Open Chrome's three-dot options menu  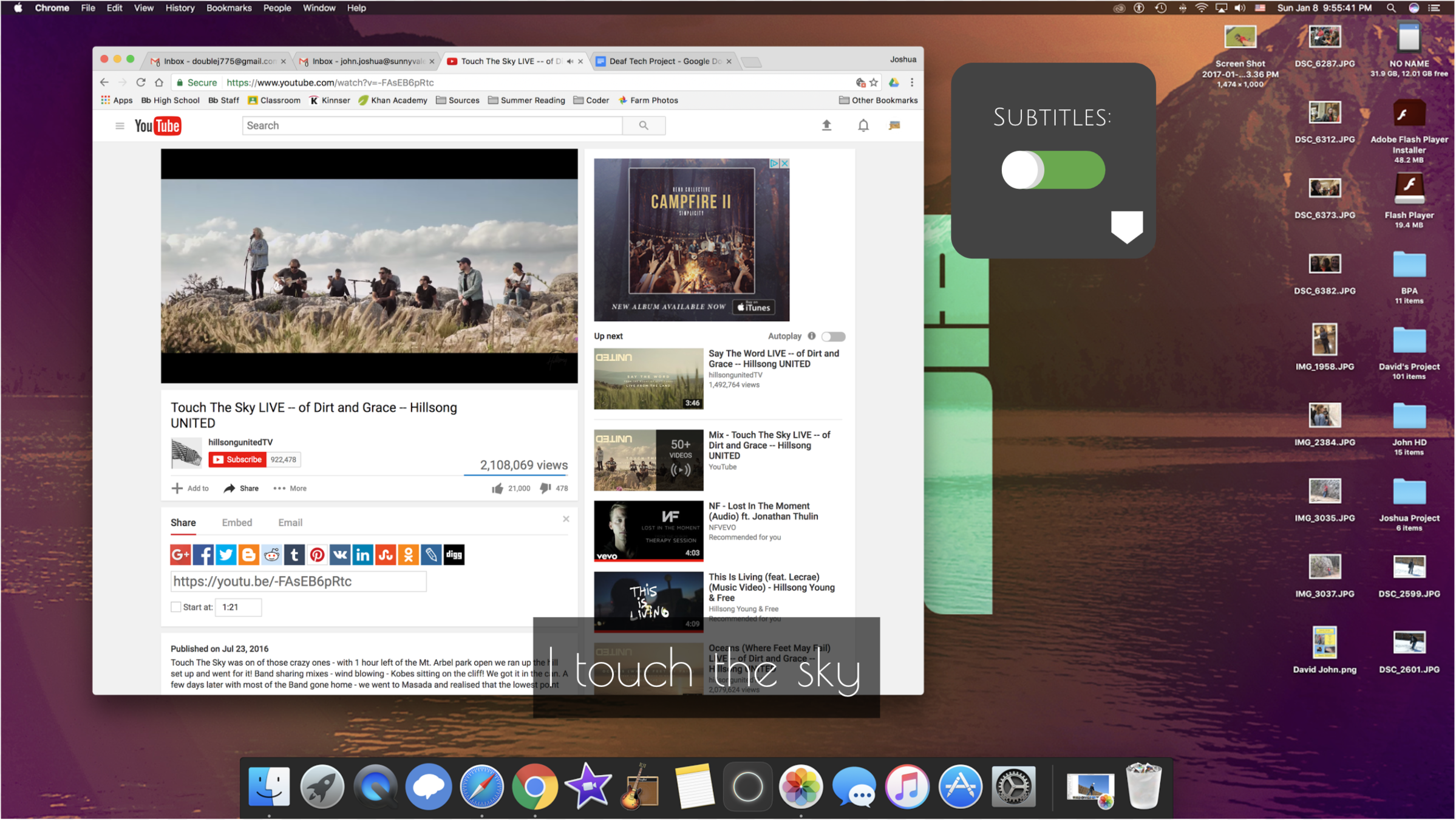[912, 83]
